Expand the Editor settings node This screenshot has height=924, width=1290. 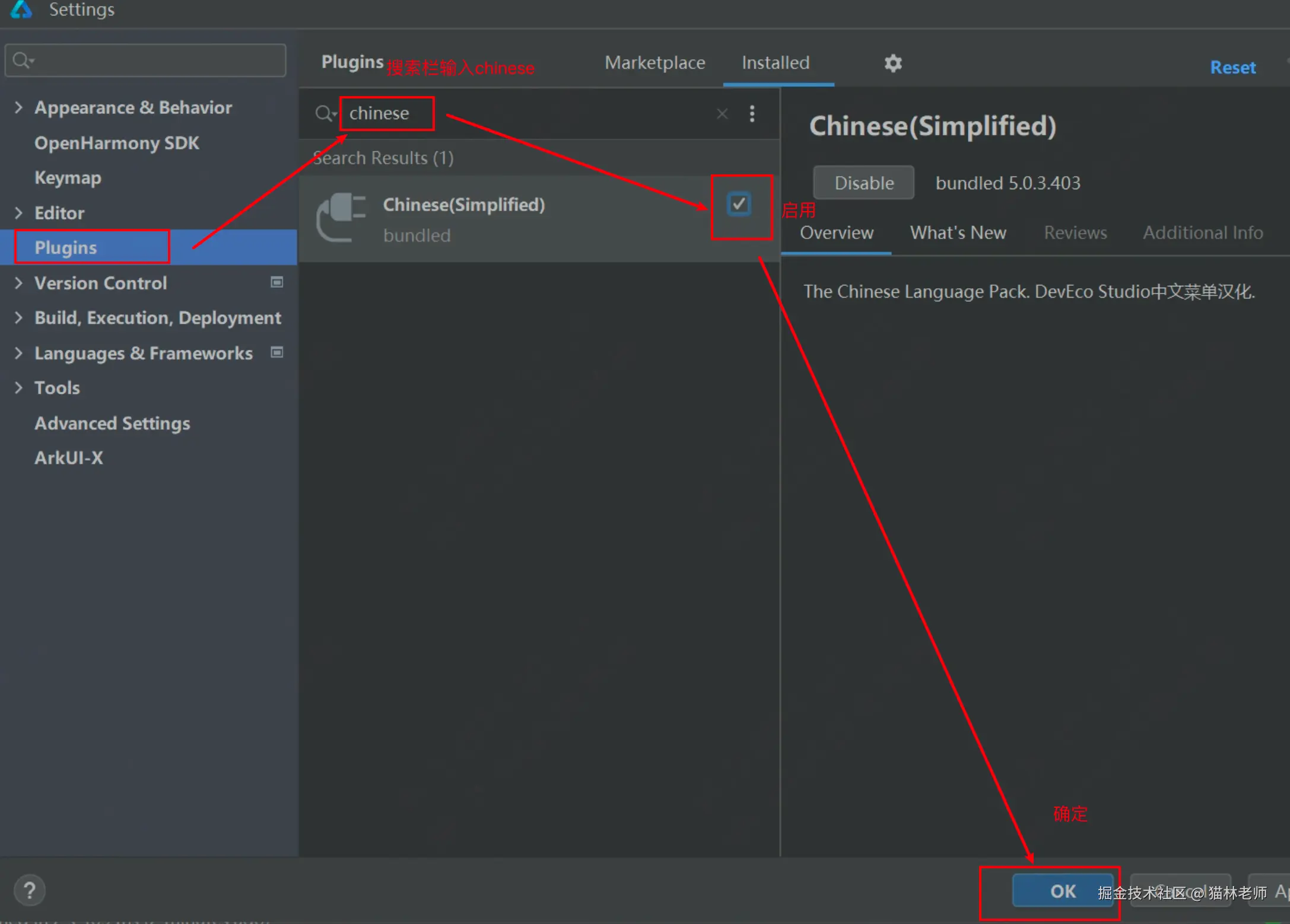18,213
